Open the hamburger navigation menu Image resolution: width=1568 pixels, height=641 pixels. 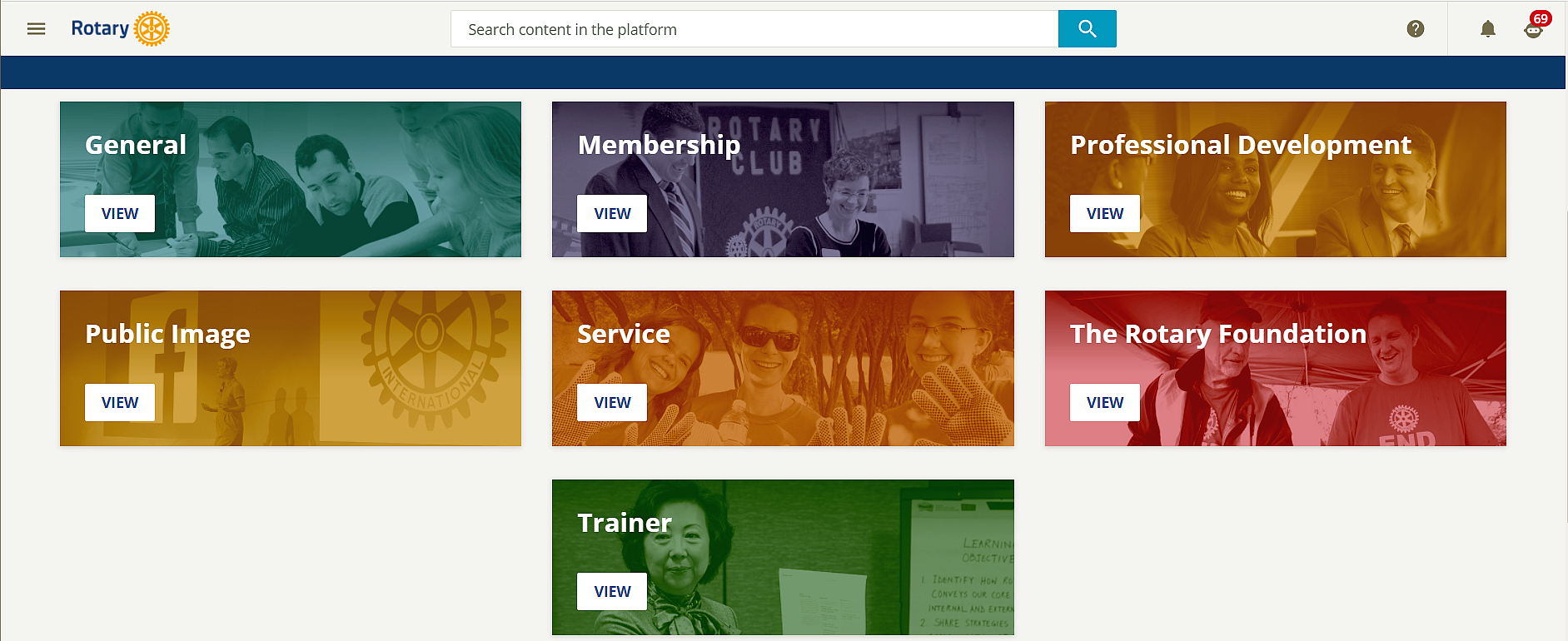click(x=36, y=29)
